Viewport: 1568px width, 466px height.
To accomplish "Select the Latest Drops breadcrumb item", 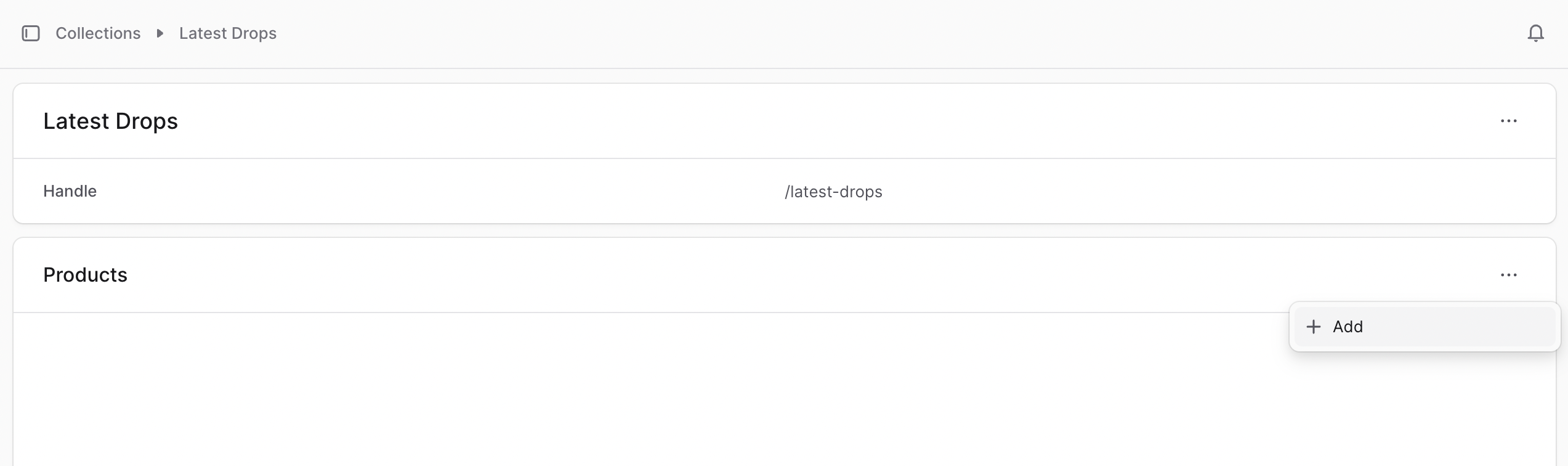I will 228,33.
